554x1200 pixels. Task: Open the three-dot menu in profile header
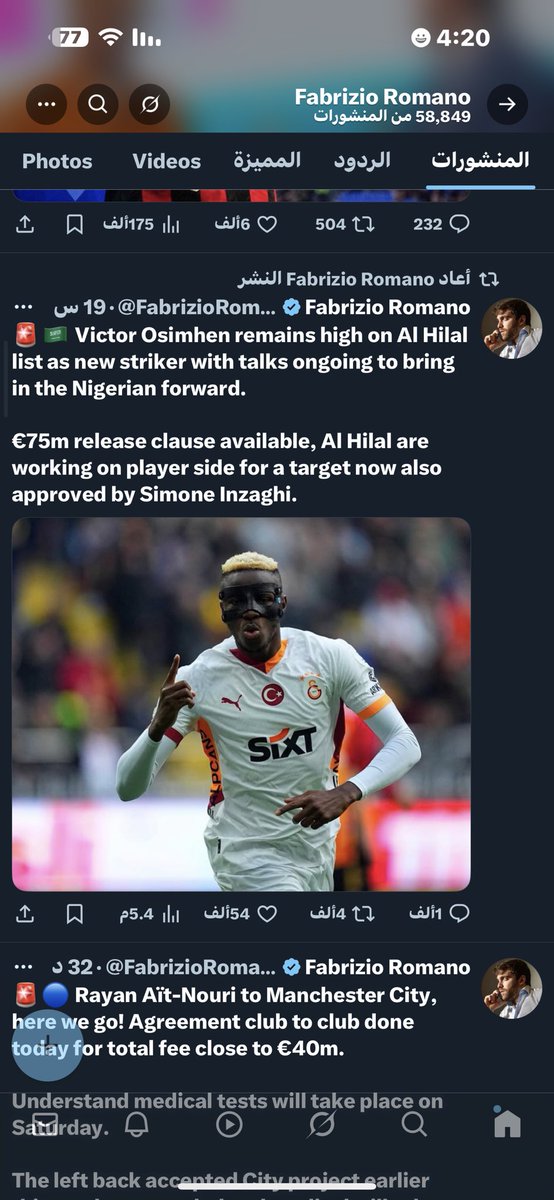46,104
